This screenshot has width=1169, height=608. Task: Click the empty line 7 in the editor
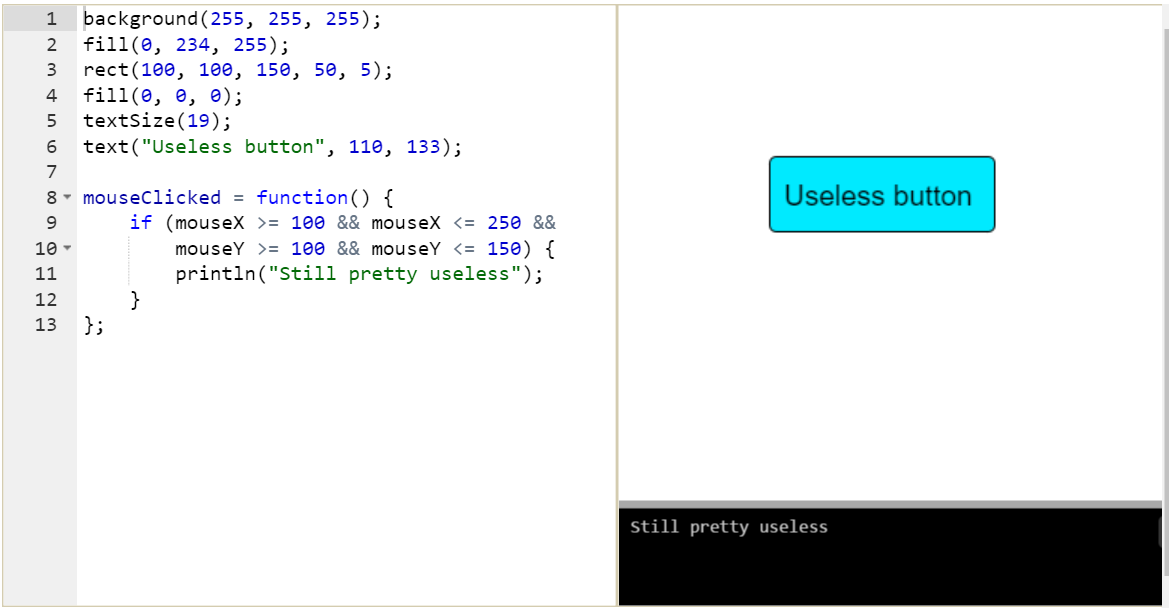(300, 172)
